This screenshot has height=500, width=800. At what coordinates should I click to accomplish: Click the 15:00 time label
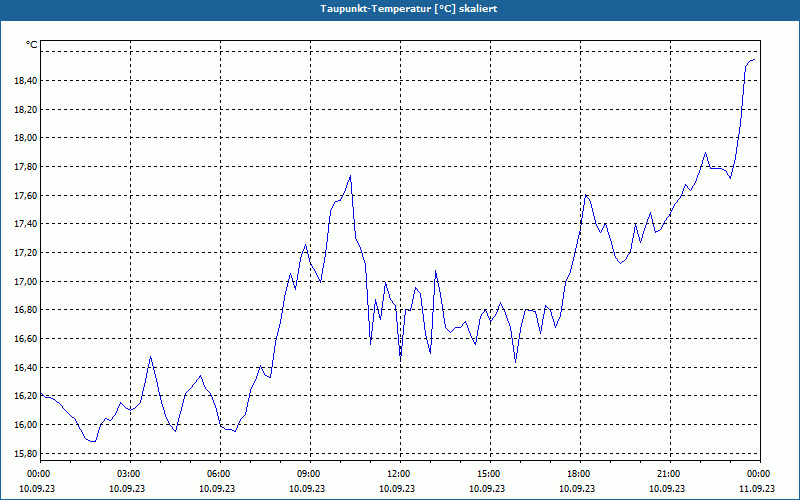pos(490,473)
